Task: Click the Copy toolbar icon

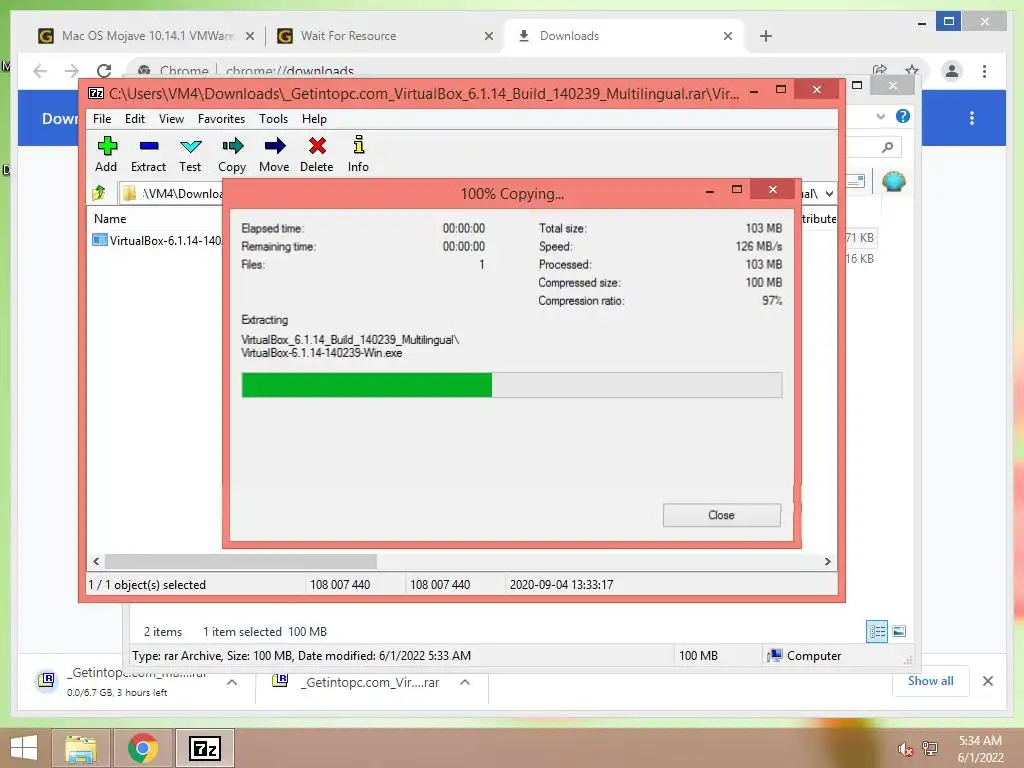Action: click(x=232, y=154)
